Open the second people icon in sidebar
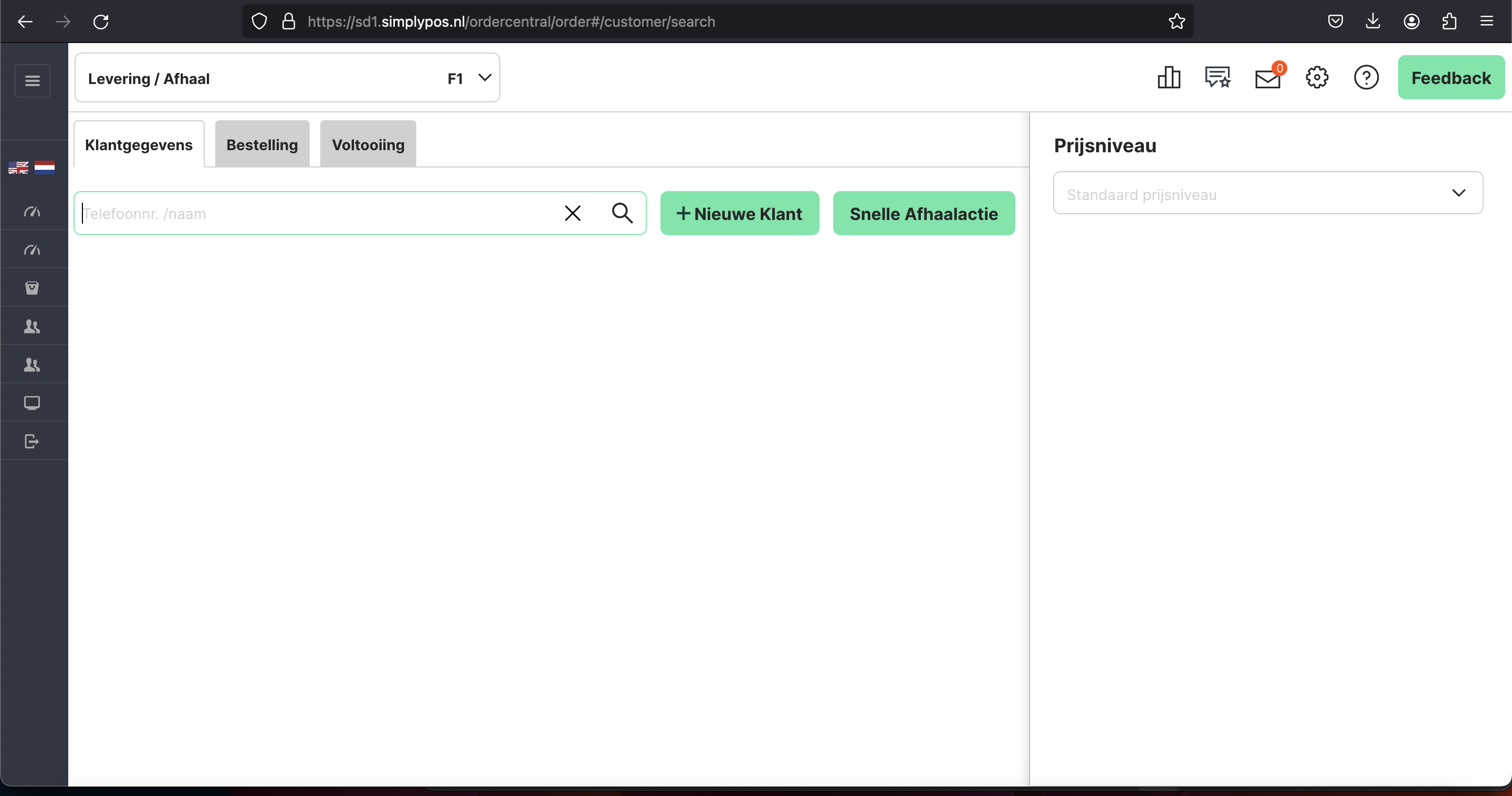1512x796 pixels. click(x=32, y=364)
